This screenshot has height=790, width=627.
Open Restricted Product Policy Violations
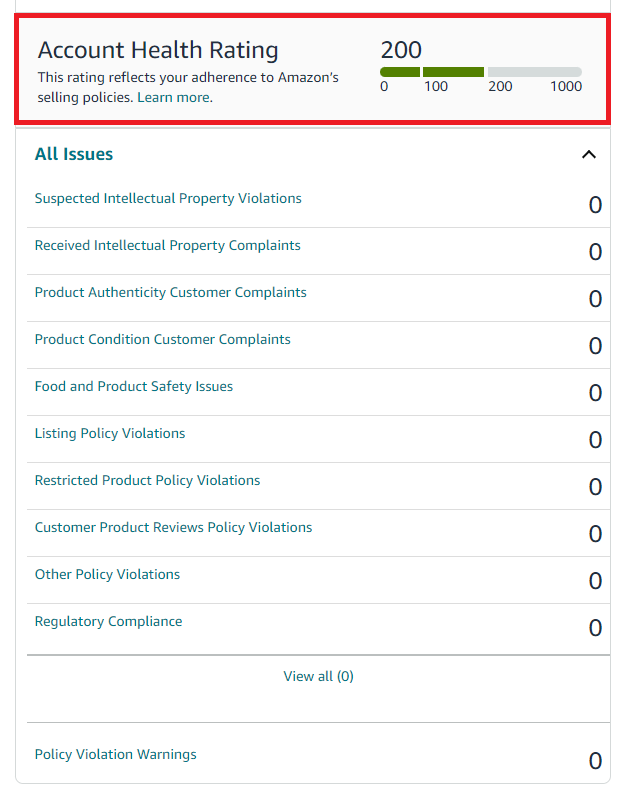(147, 480)
